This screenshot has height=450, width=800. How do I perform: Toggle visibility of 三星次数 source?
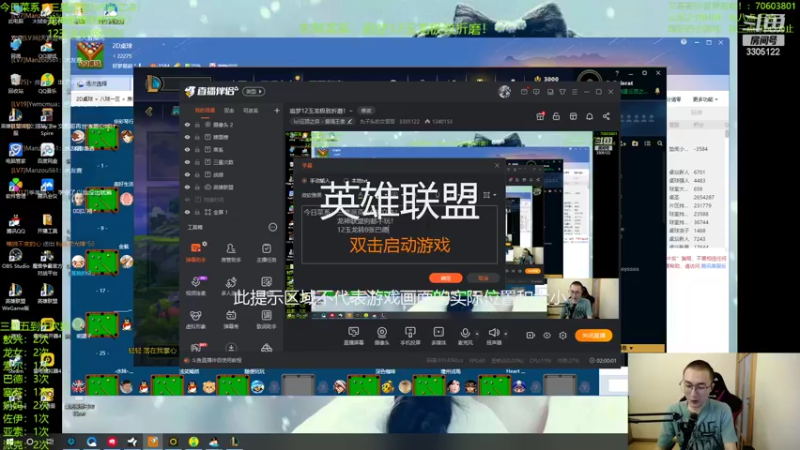click(x=187, y=162)
